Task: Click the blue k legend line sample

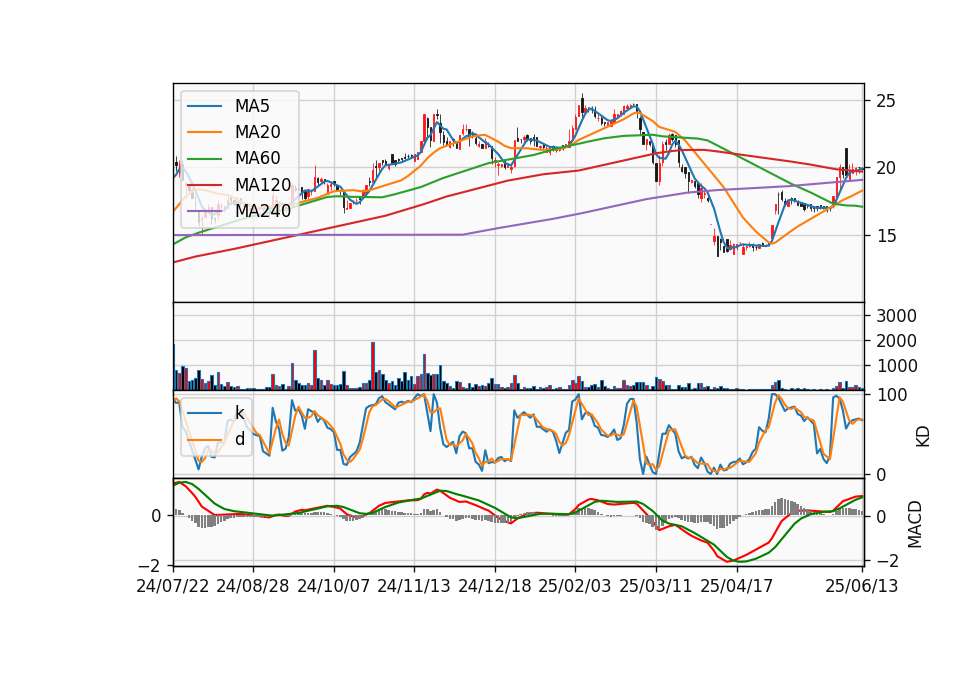Action: (204, 413)
